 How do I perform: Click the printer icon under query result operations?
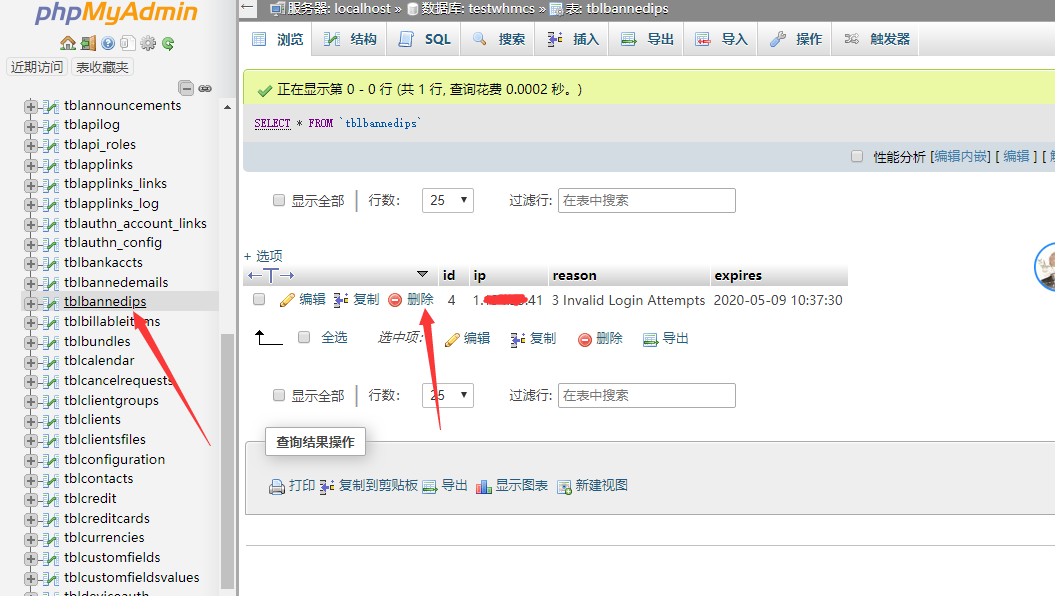click(277, 486)
